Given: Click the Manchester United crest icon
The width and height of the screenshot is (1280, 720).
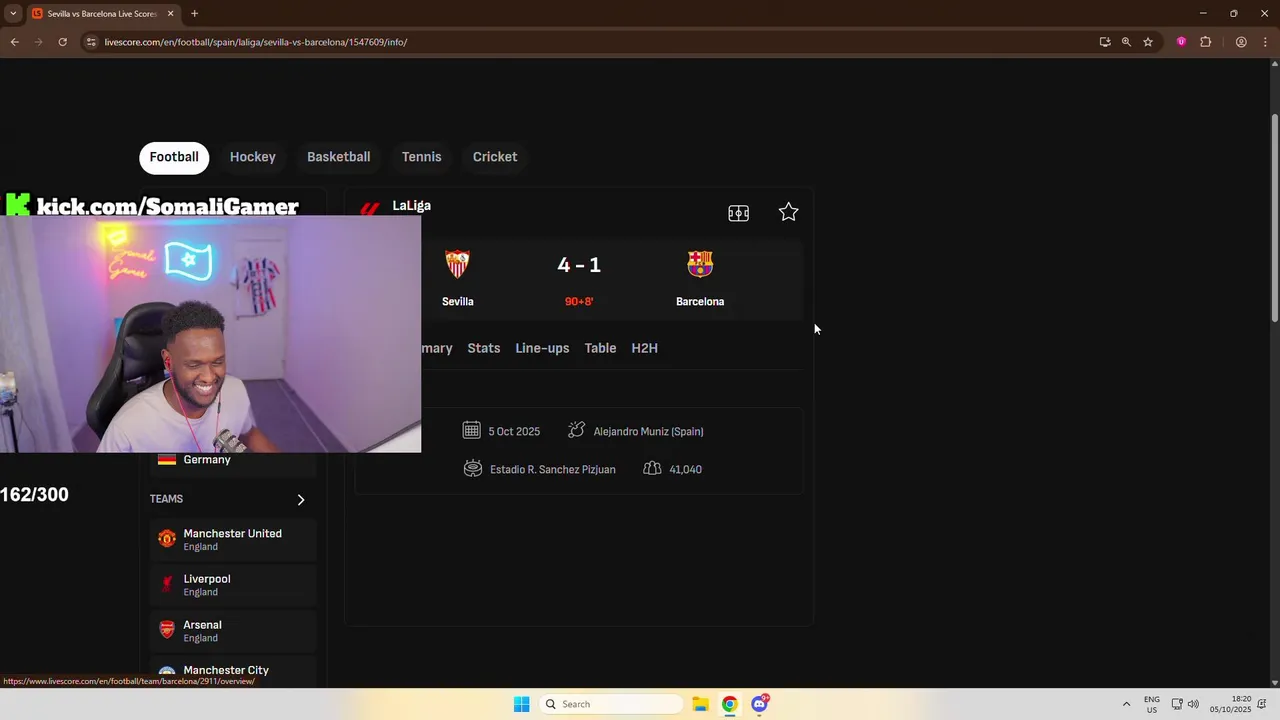Looking at the screenshot, I should tap(167, 539).
